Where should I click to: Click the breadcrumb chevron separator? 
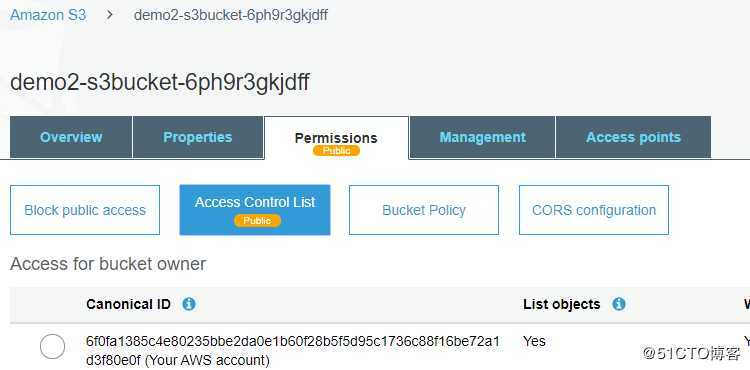110,15
